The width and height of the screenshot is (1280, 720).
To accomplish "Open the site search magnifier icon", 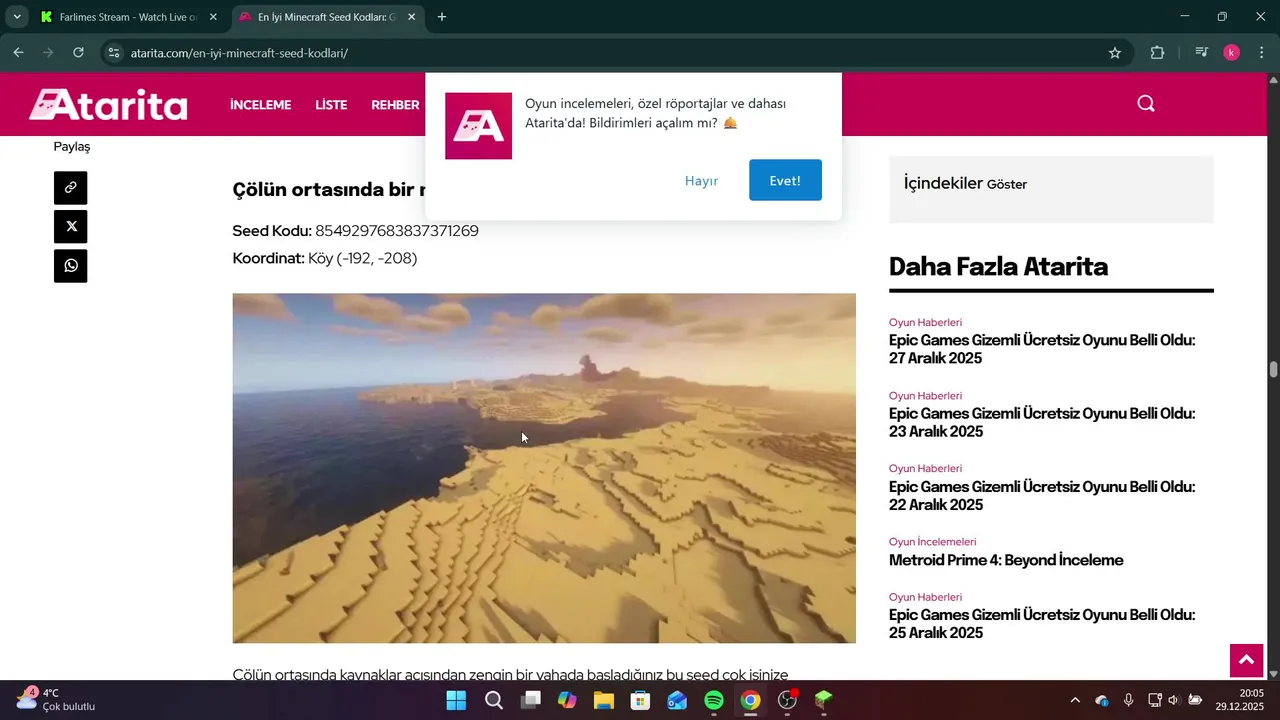I will [x=1146, y=103].
